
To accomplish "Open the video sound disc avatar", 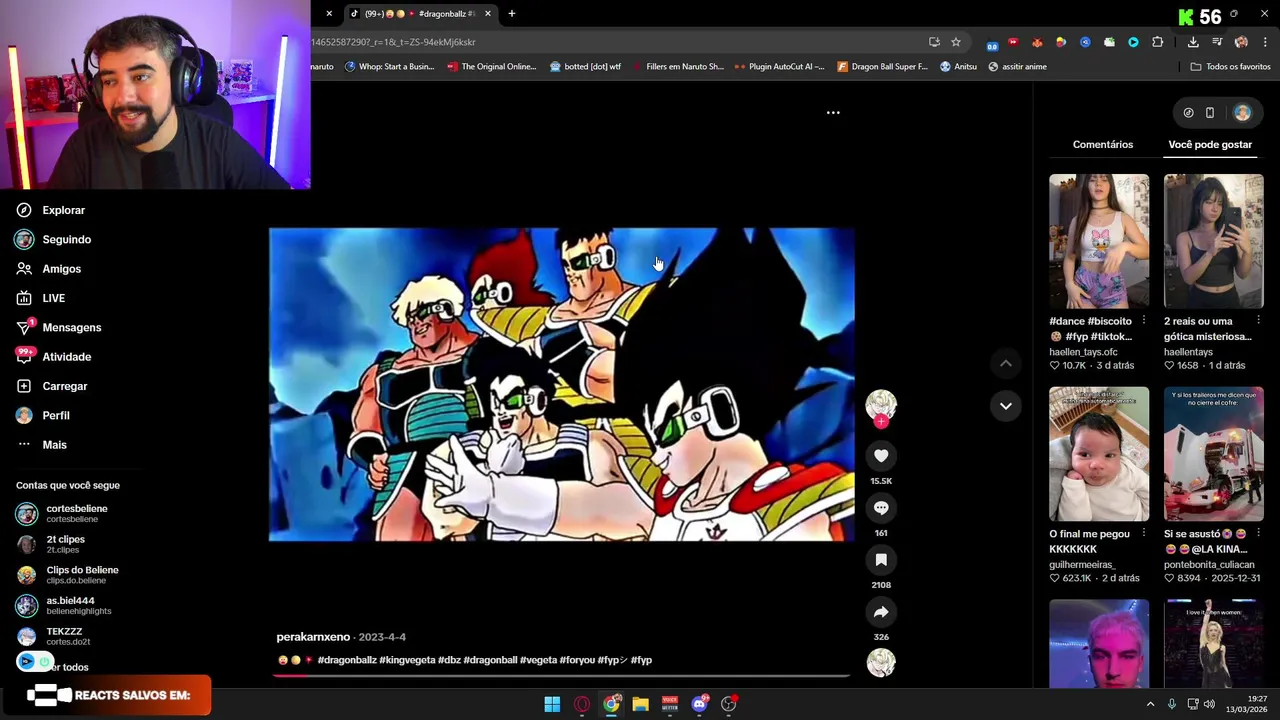I will [881, 663].
